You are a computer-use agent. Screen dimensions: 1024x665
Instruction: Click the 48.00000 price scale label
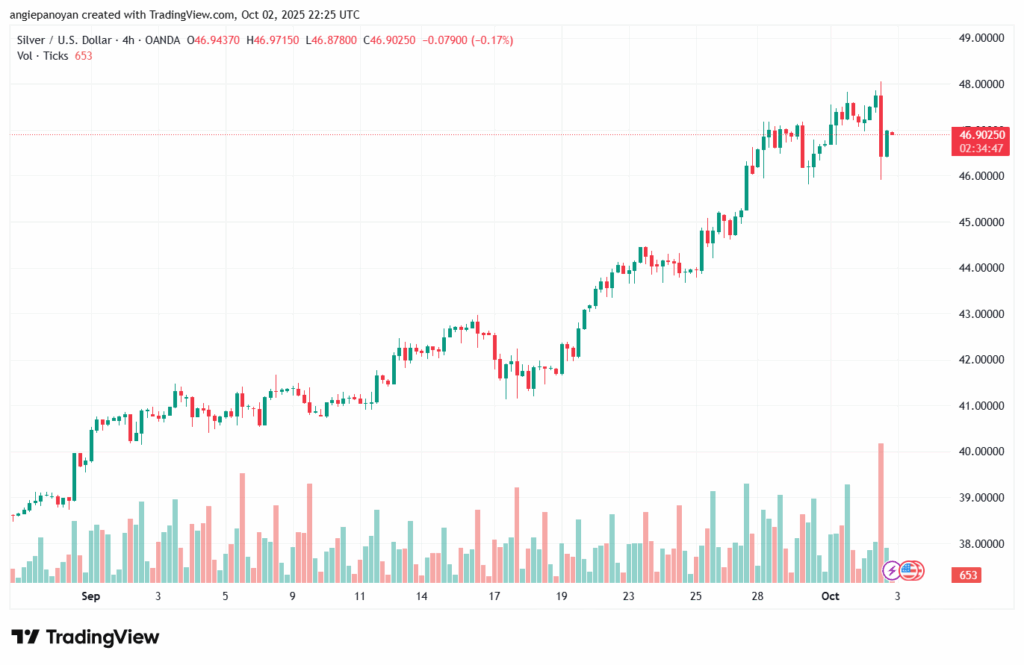pos(978,84)
